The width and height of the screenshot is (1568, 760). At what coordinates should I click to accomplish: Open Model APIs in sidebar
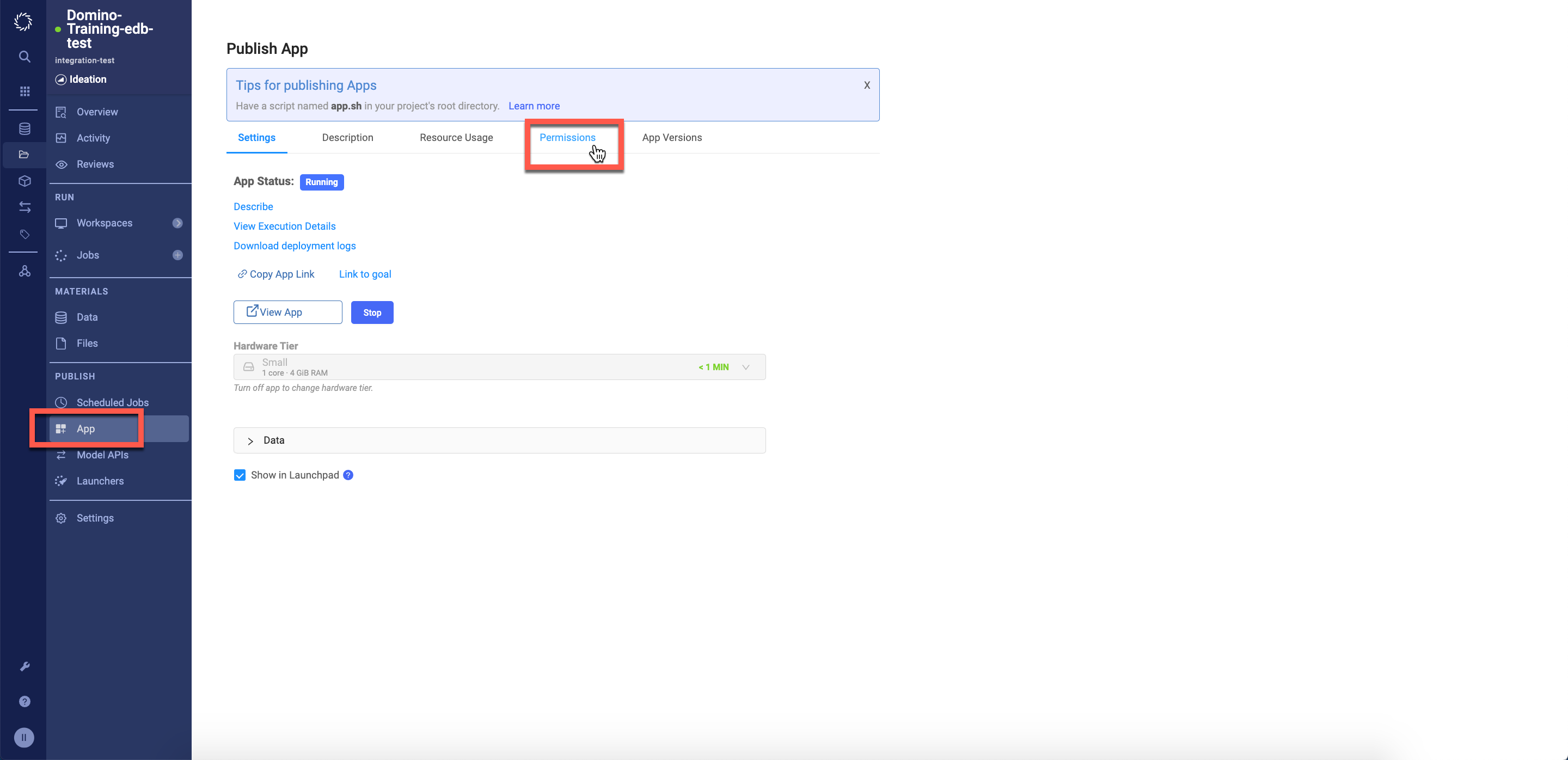point(102,455)
